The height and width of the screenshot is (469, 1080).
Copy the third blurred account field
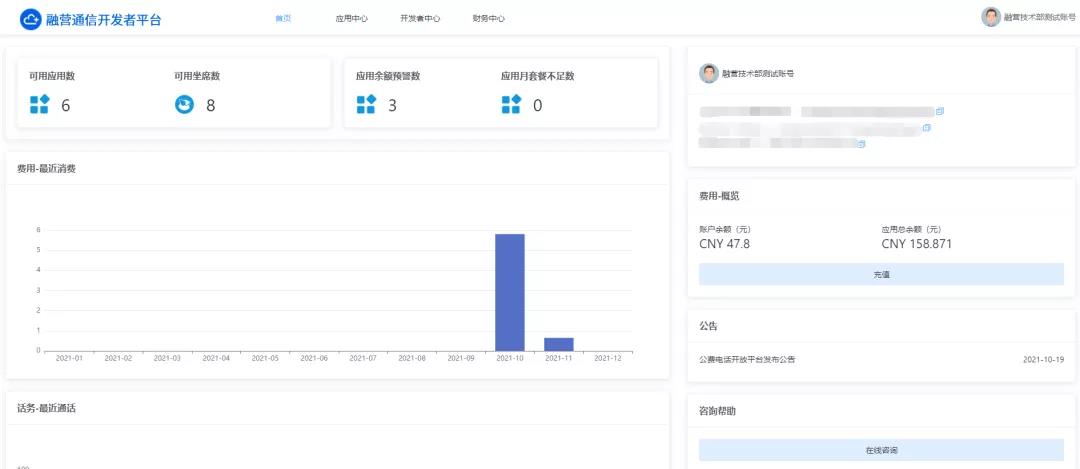point(861,144)
